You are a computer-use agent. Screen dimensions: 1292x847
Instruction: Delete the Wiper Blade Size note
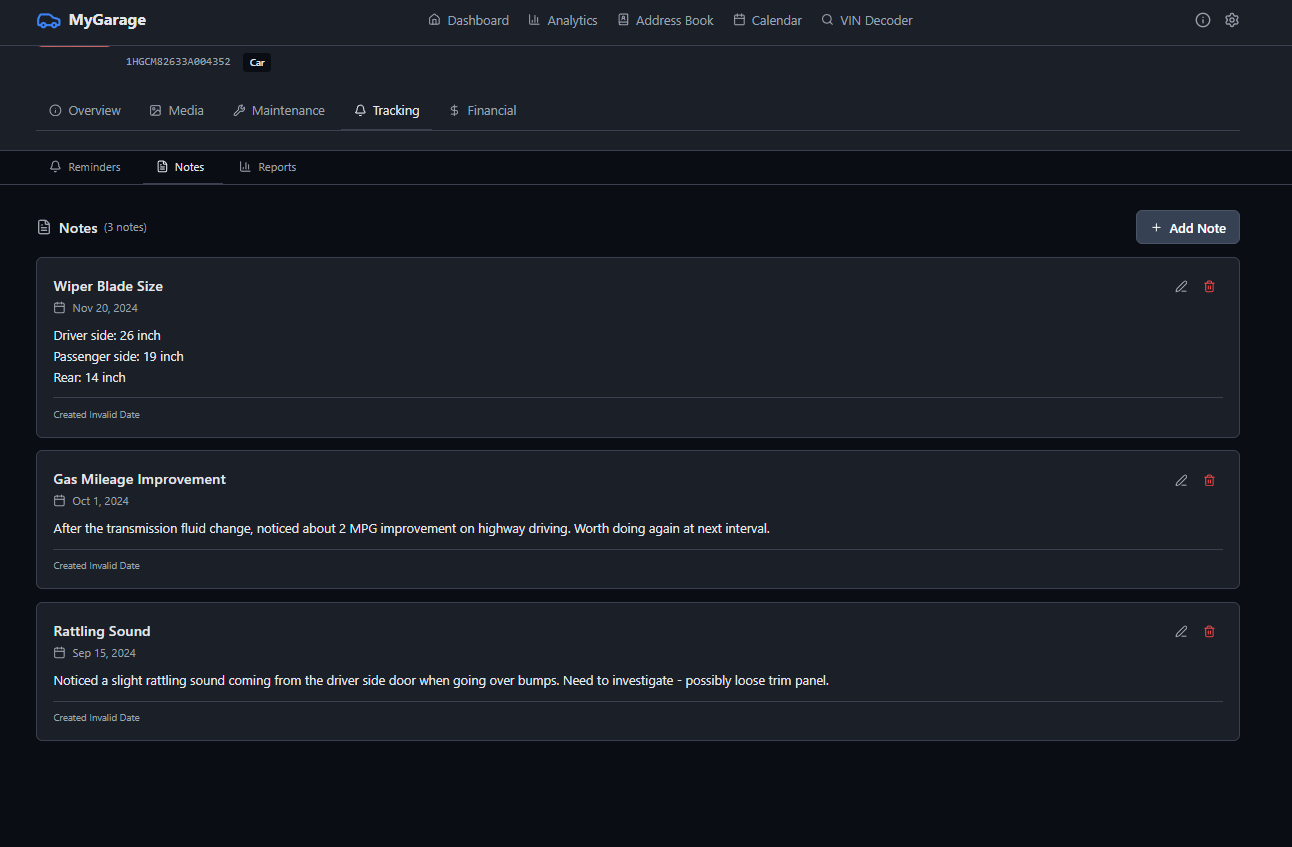pos(1209,287)
